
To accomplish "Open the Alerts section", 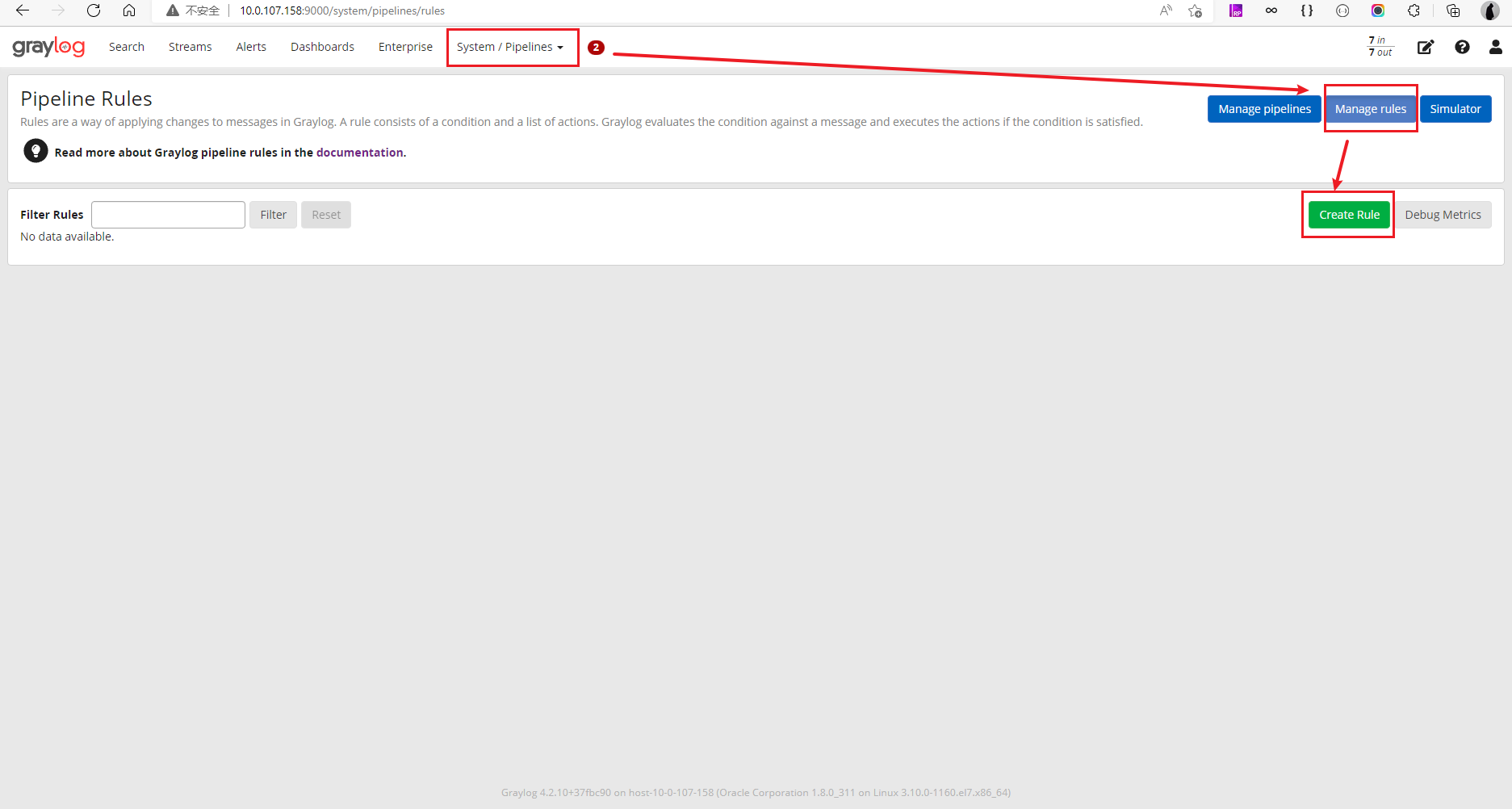I will pyautogui.click(x=250, y=46).
